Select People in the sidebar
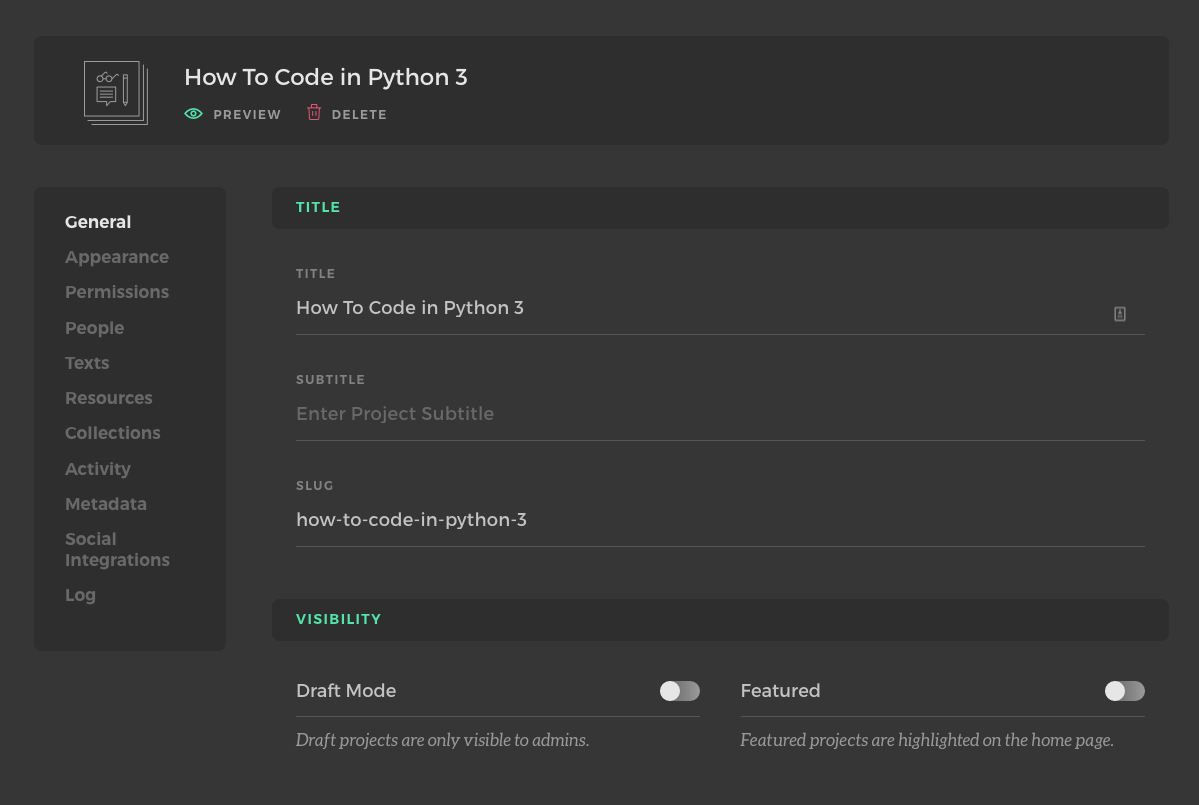This screenshot has height=805, width=1199. coord(95,328)
